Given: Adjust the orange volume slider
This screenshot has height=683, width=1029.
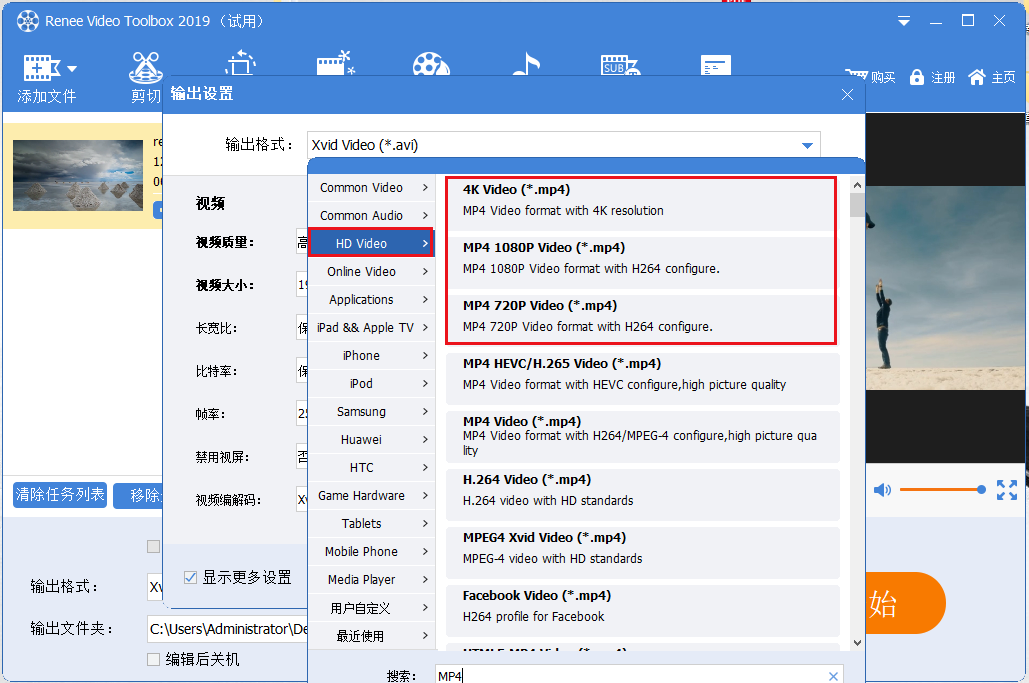Looking at the screenshot, I should coord(942,489).
